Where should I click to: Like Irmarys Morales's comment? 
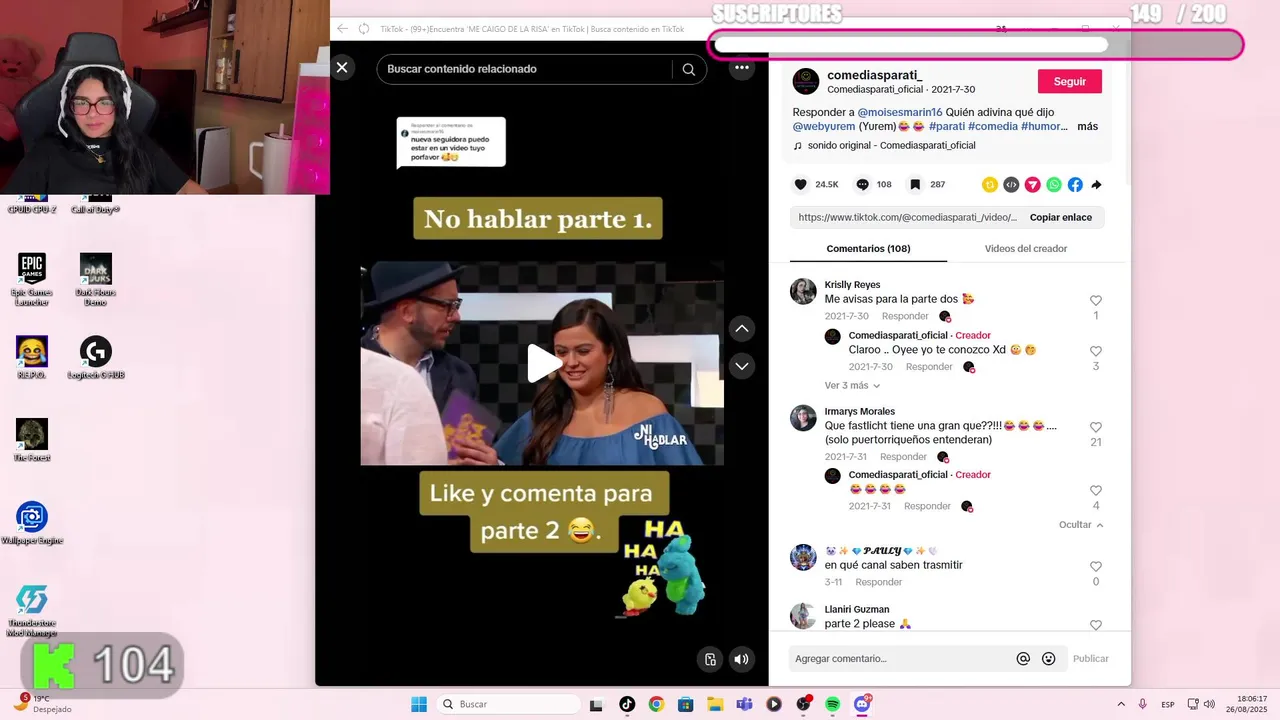1095,428
